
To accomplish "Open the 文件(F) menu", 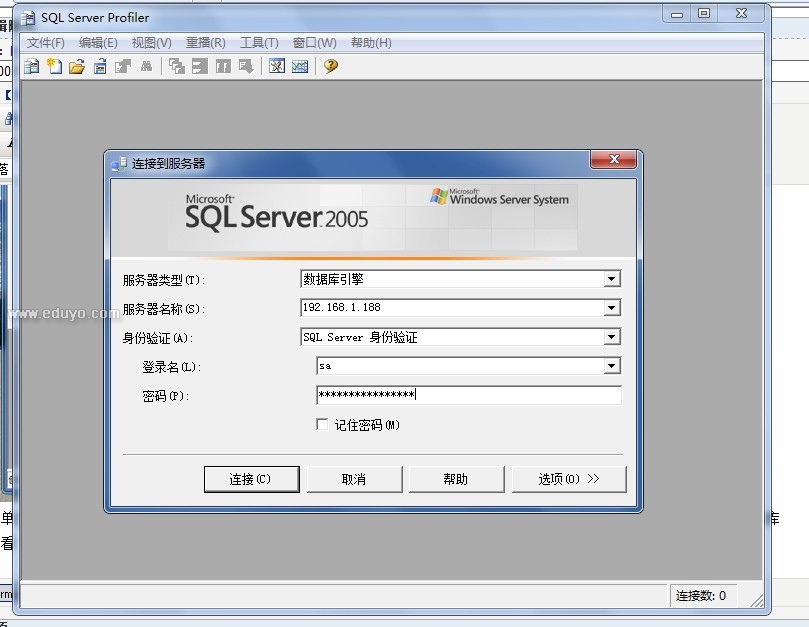I will click(45, 43).
